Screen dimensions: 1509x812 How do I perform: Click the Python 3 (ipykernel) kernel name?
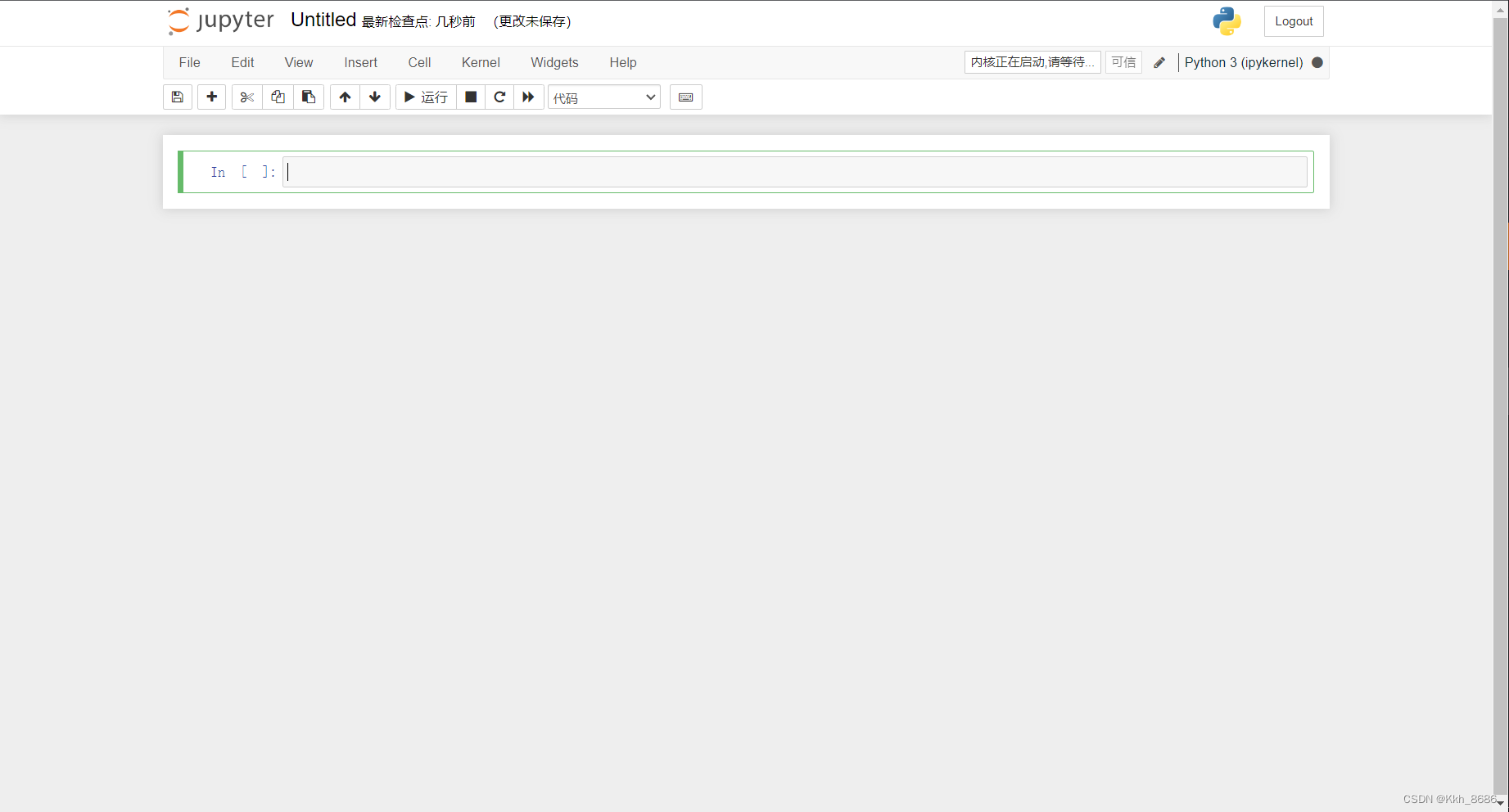1244,63
